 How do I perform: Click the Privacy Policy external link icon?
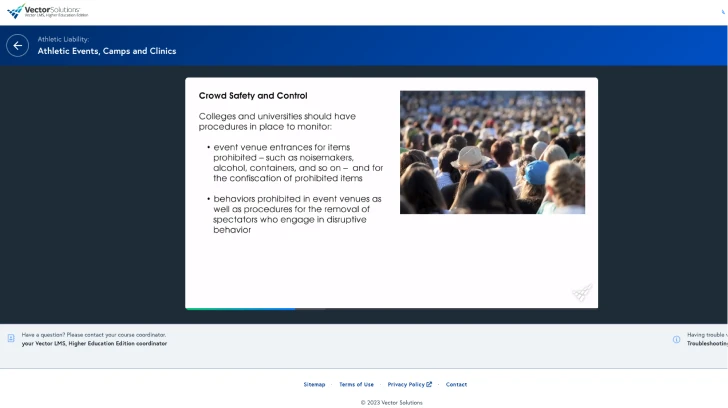[429, 384]
